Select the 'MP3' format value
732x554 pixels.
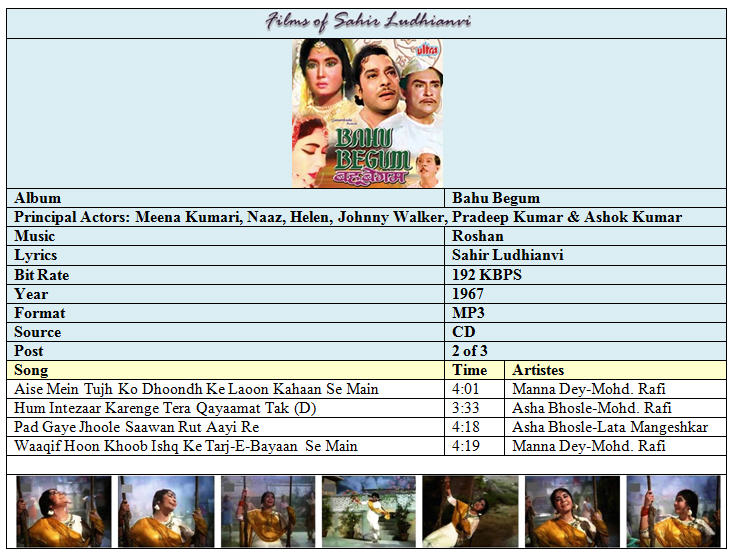coord(468,313)
